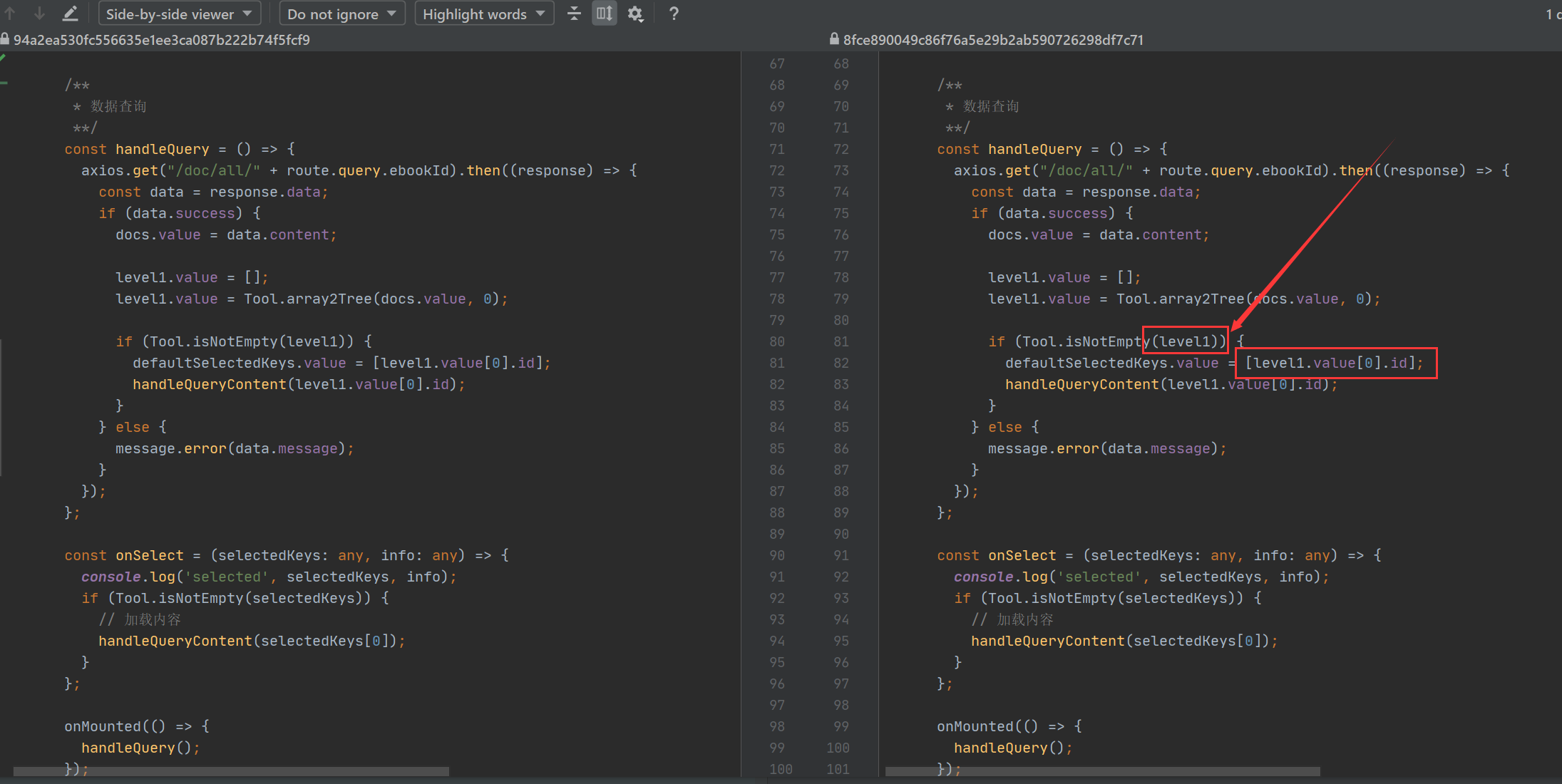The height and width of the screenshot is (784, 1562).
Task: Click 'defaultSelectedKeys.value' line in left pane
Action: tap(341, 363)
